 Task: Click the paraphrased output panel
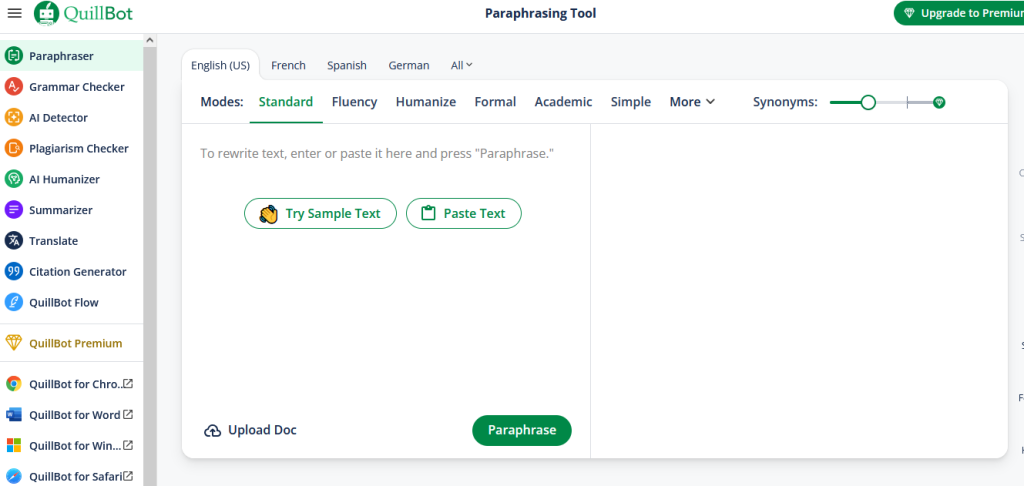click(x=799, y=291)
